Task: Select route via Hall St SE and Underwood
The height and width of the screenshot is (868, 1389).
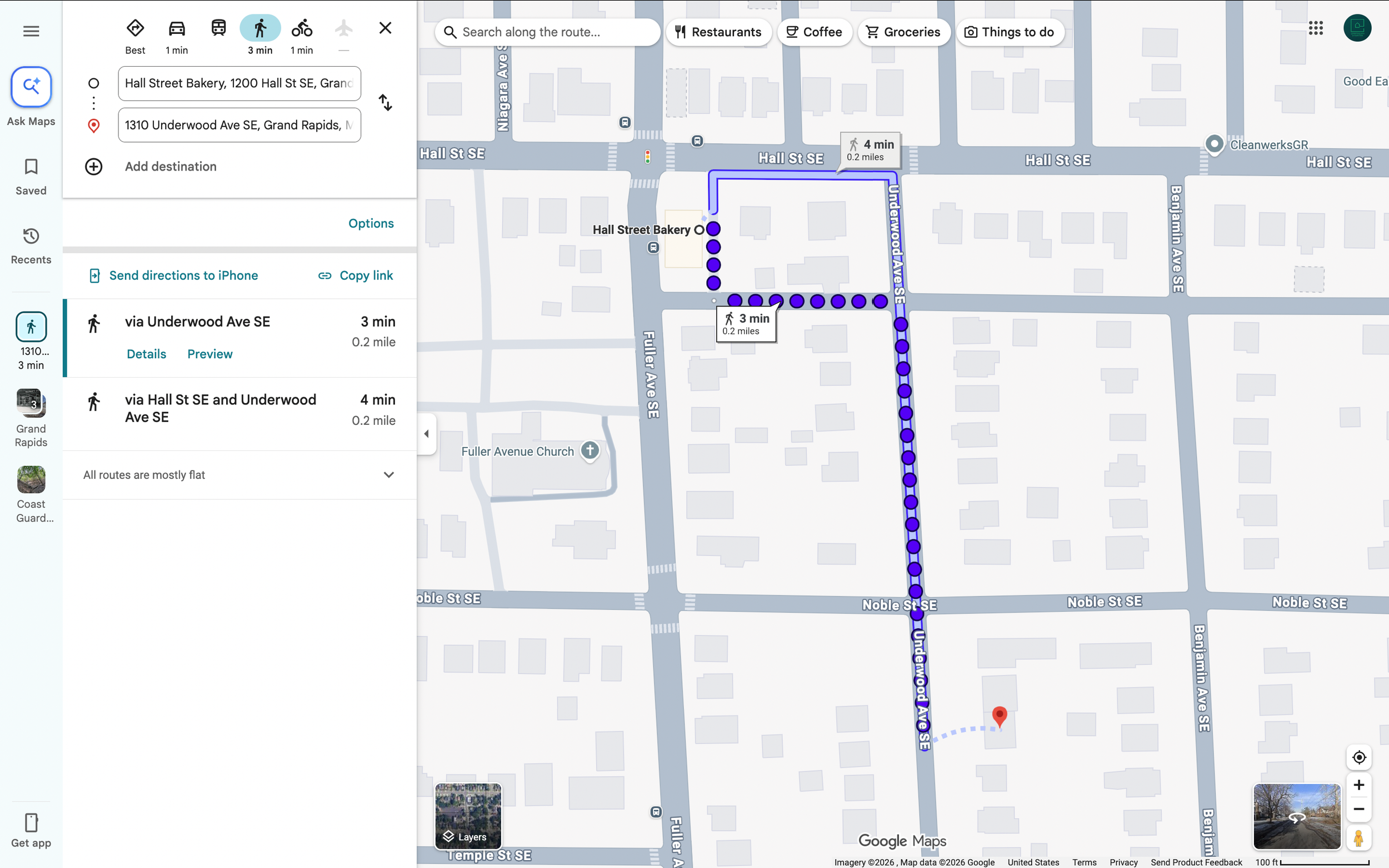Action: (x=239, y=414)
